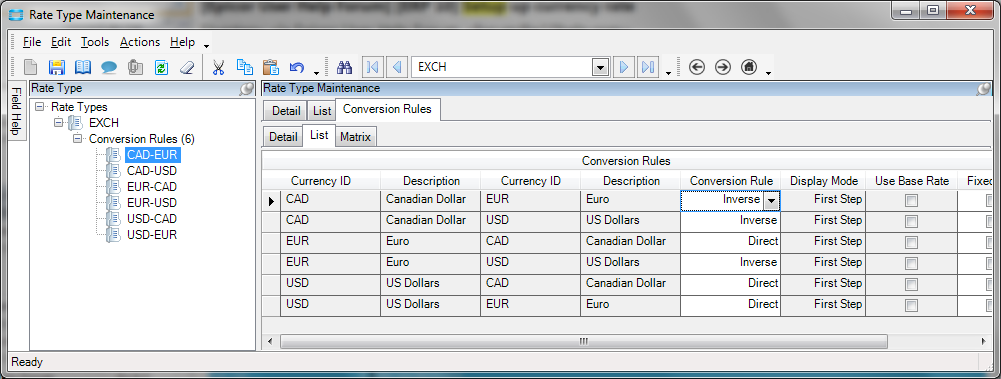
Task: Open the Actions menu
Action: click(140, 42)
